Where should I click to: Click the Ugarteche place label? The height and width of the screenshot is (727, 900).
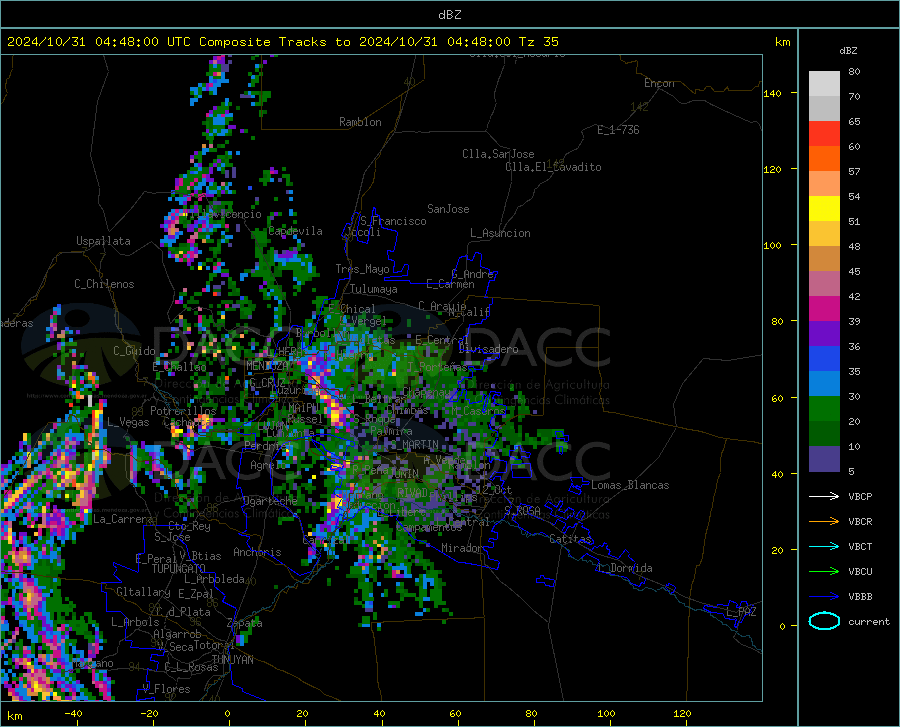click(x=270, y=501)
